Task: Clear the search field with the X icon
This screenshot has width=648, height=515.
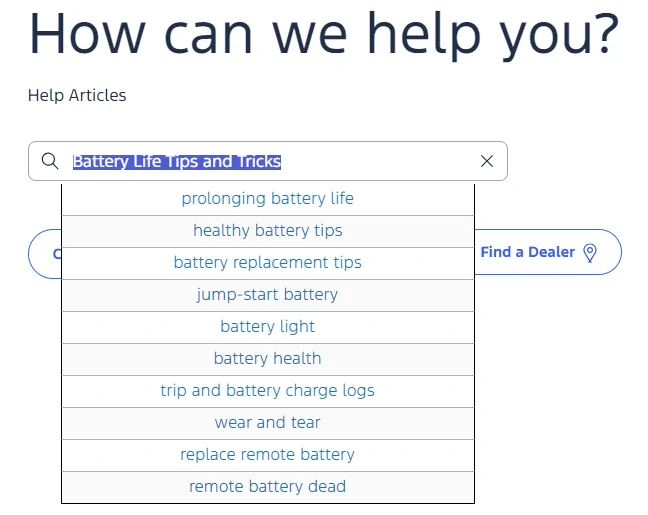Action: tap(487, 161)
